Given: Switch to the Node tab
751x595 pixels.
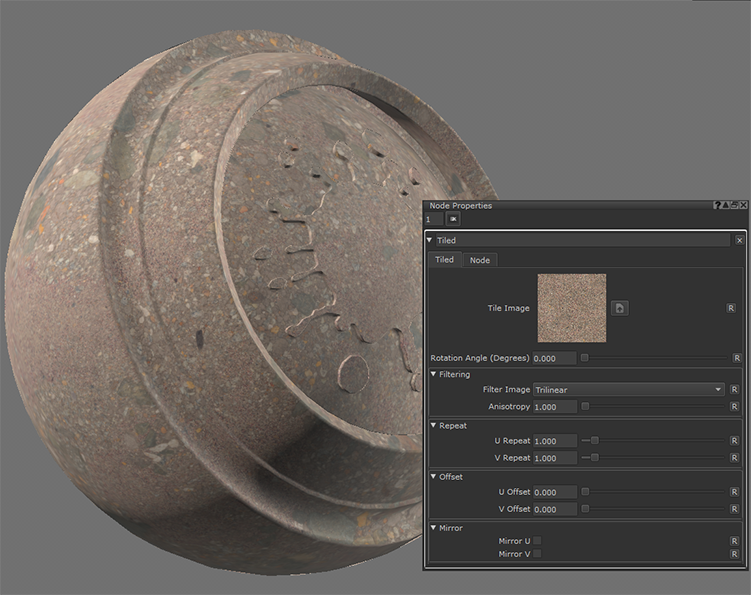Looking at the screenshot, I should 480,260.
